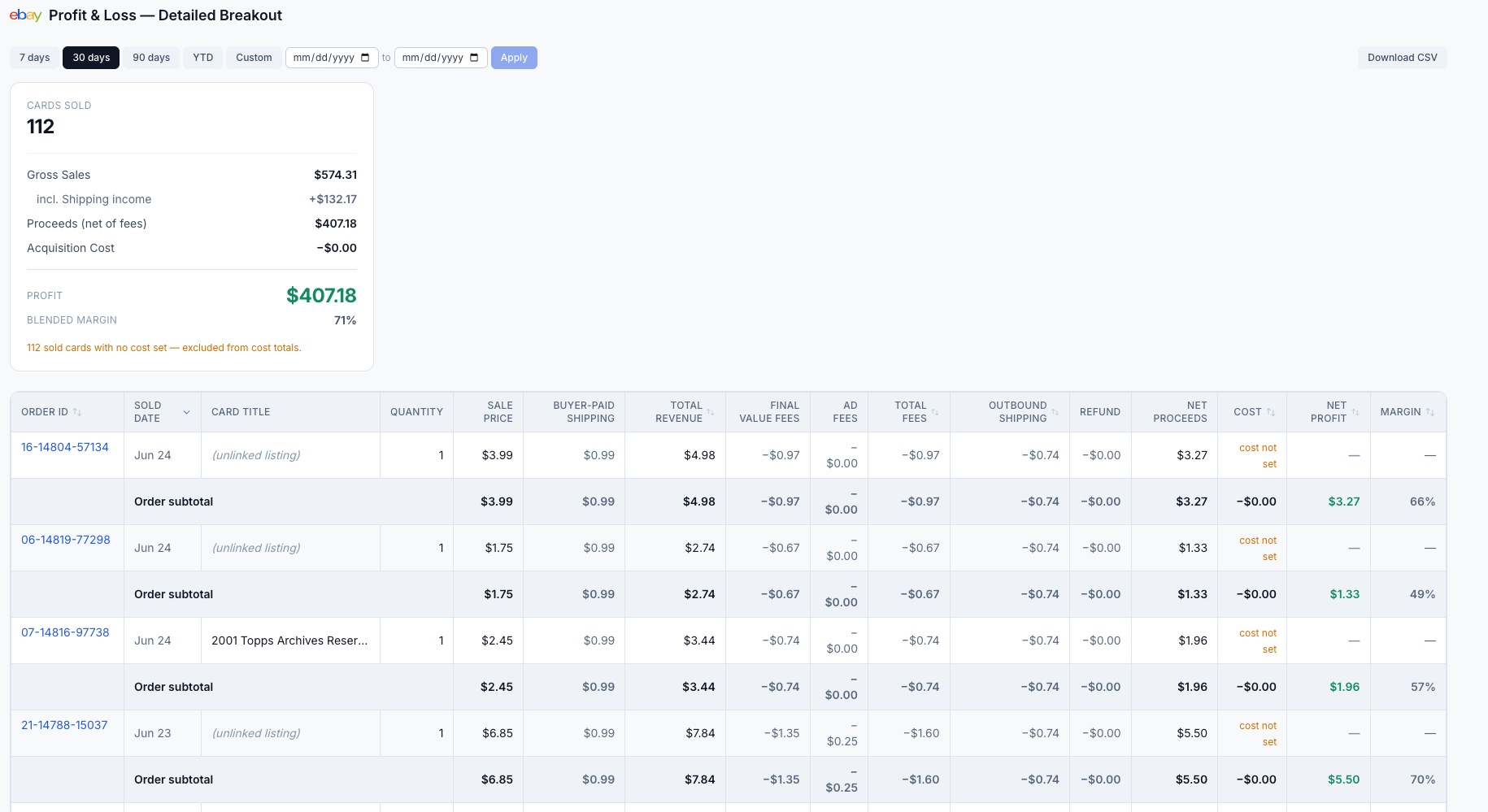Click the no cost set warning text
1488x812 pixels.
coord(164,348)
